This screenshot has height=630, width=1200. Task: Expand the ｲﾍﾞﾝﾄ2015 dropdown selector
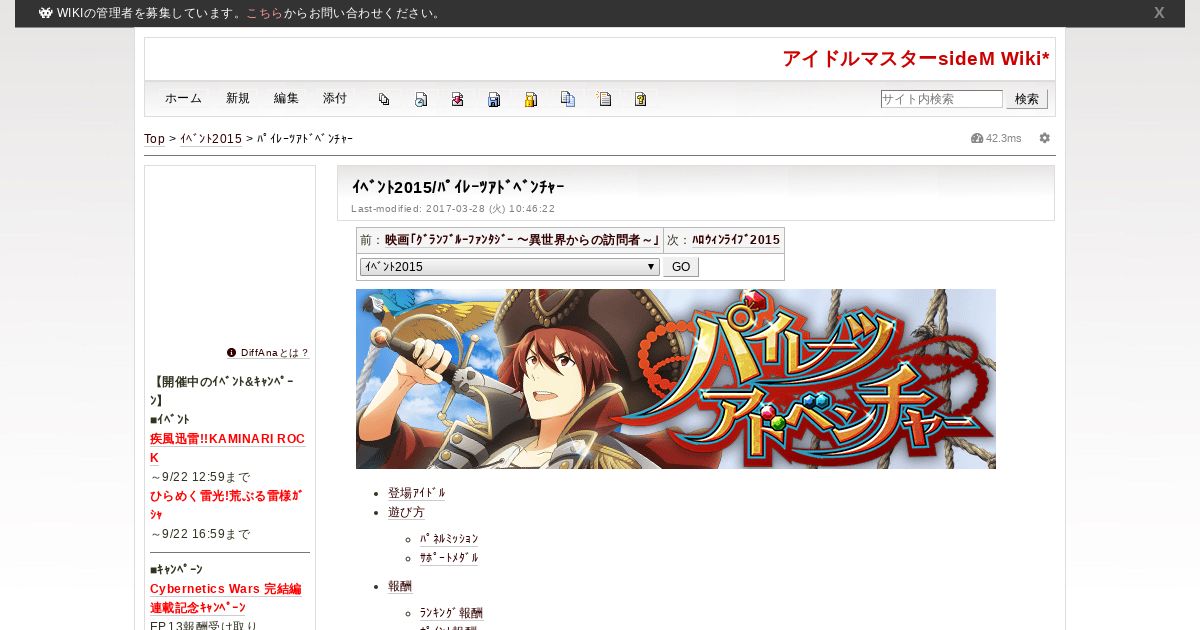coord(509,267)
